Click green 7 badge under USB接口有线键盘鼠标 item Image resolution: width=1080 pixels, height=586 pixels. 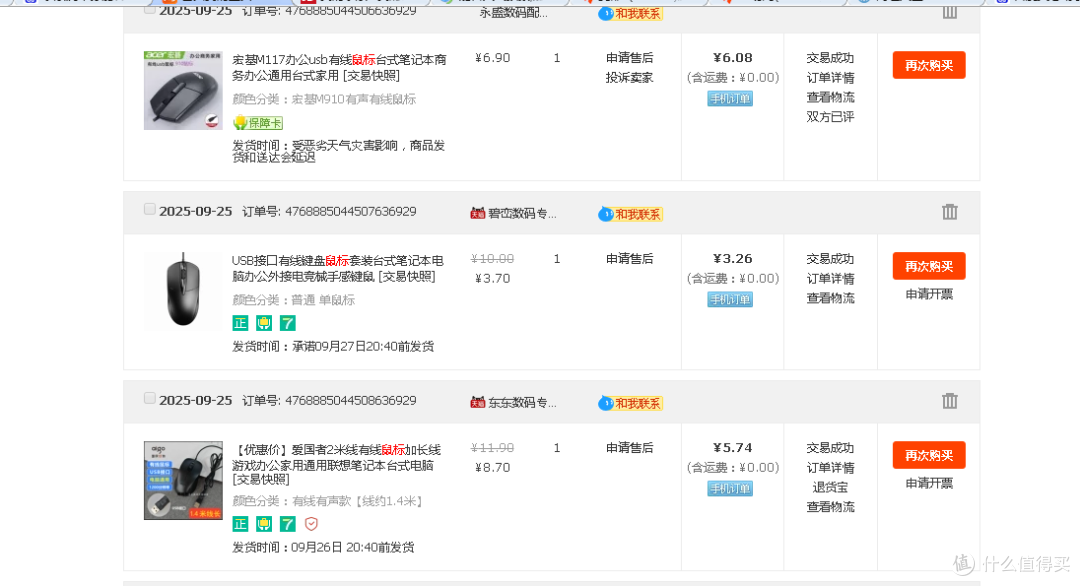point(287,323)
